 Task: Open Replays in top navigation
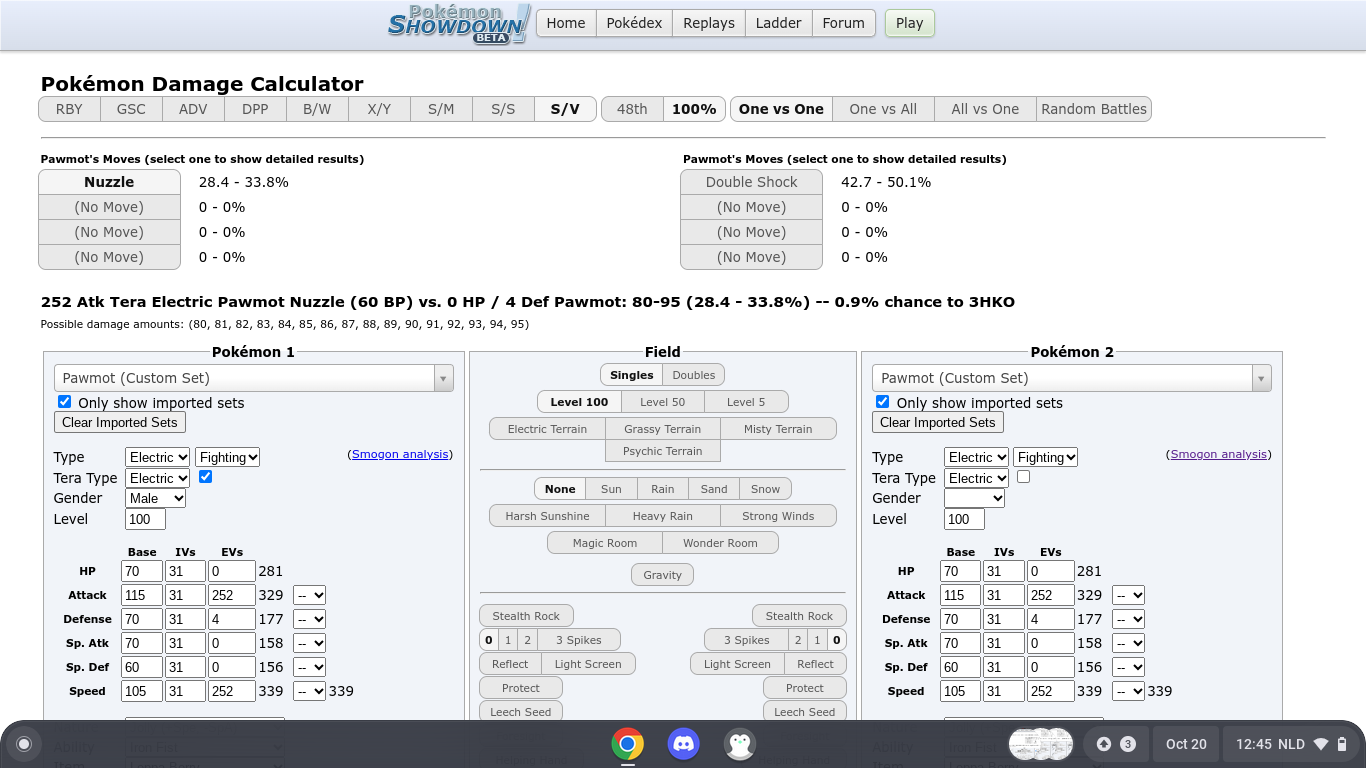(x=709, y=23)
